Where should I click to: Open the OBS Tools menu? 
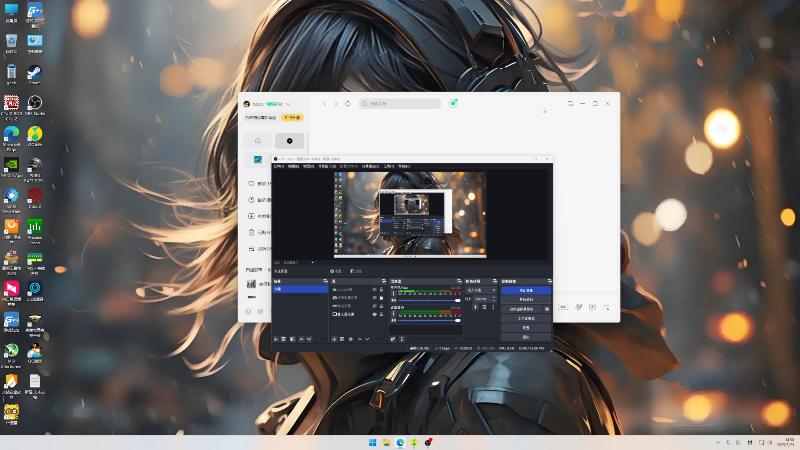pos(389,166)
